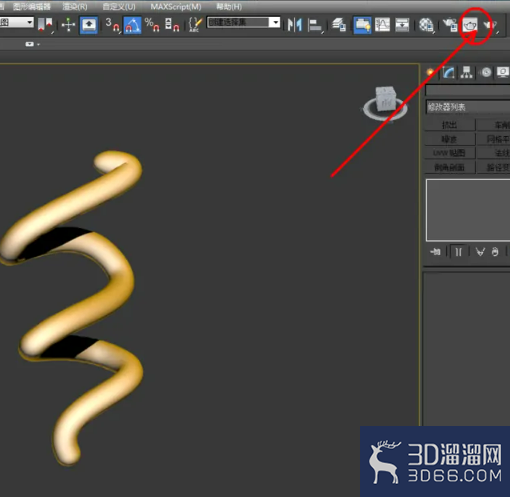Image resolution: width=510 pixels, height=497 pixels.
Task: Open the Rendered Frame Window teapot icon
Action: point(470,25)
